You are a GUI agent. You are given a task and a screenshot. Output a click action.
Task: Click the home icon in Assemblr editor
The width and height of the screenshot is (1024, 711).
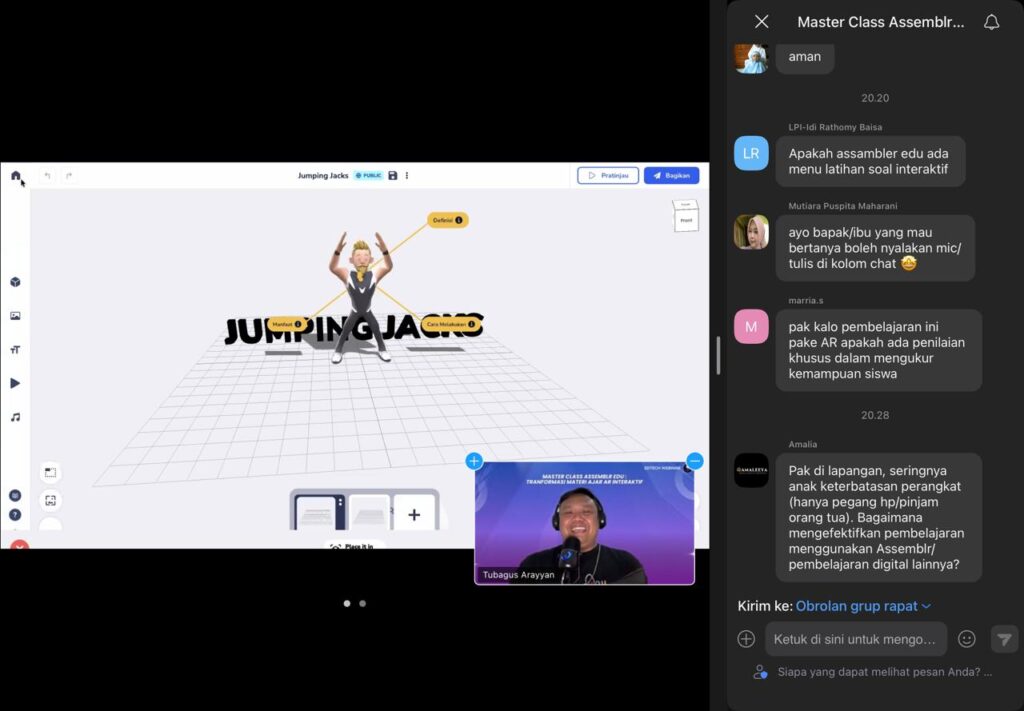16,176
